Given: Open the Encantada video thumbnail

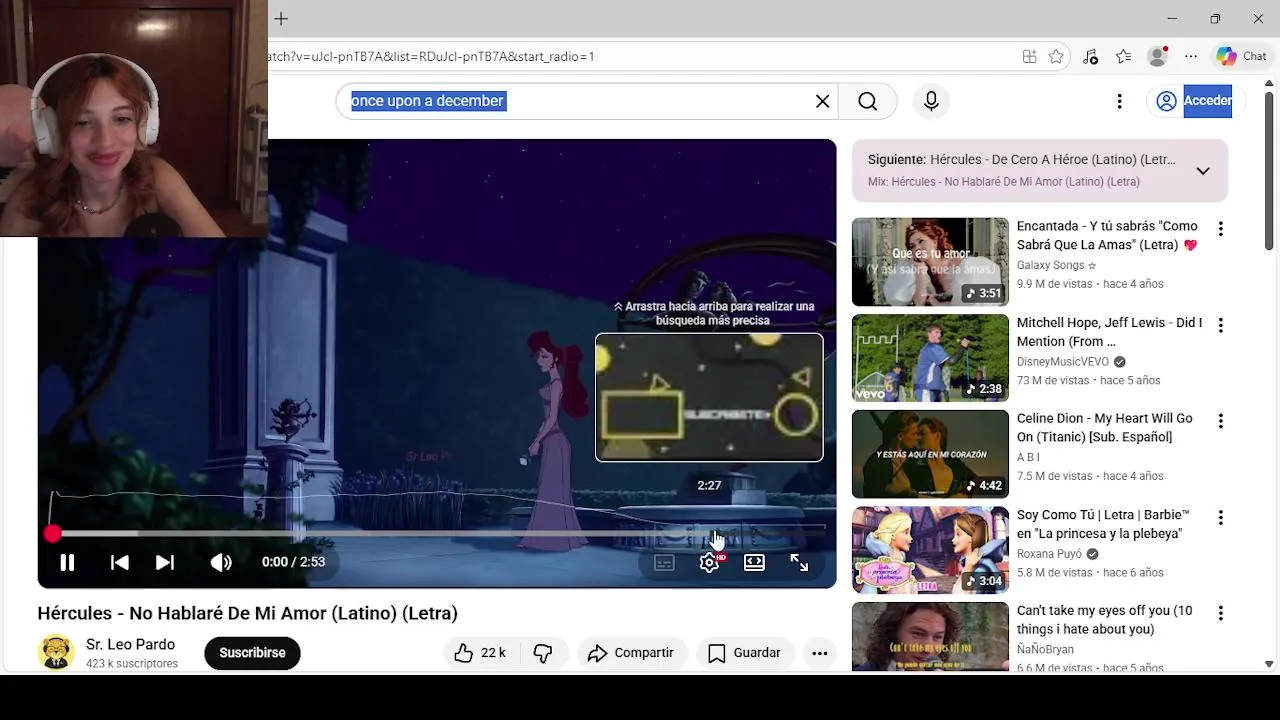Looking at the screenshot, I should point(930,262).
